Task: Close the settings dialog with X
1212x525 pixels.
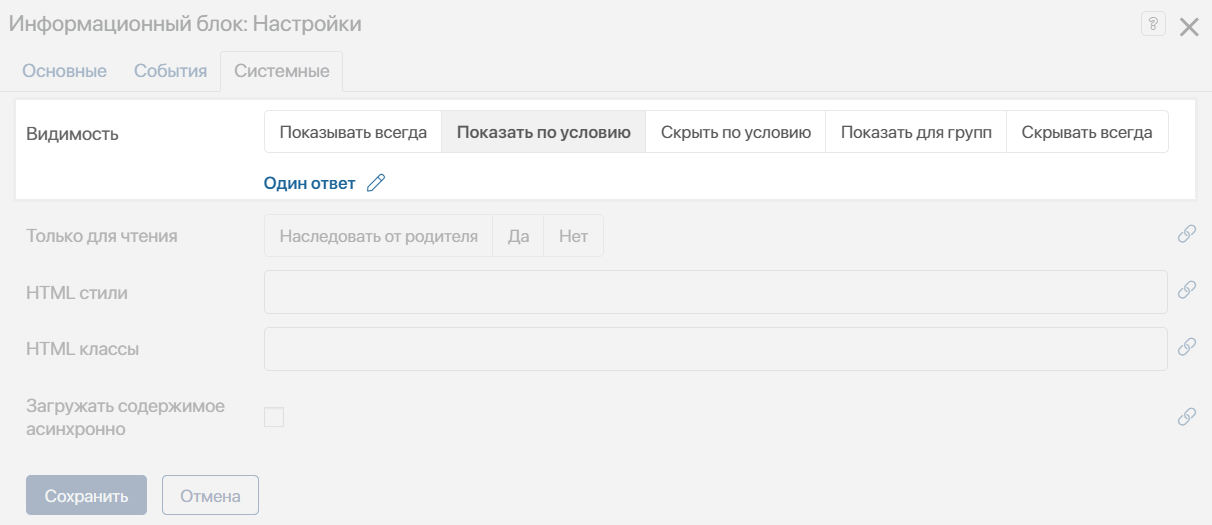Action: coord(1189,27)
